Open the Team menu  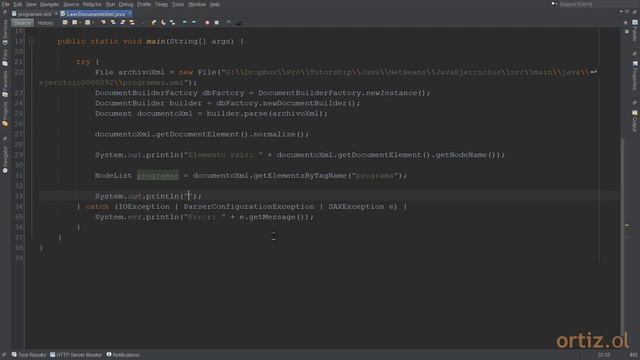coord(161,4)
